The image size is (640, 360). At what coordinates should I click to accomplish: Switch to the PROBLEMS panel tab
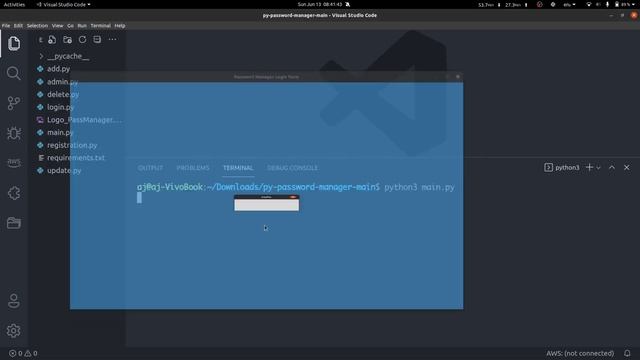(x=193, y=168)
